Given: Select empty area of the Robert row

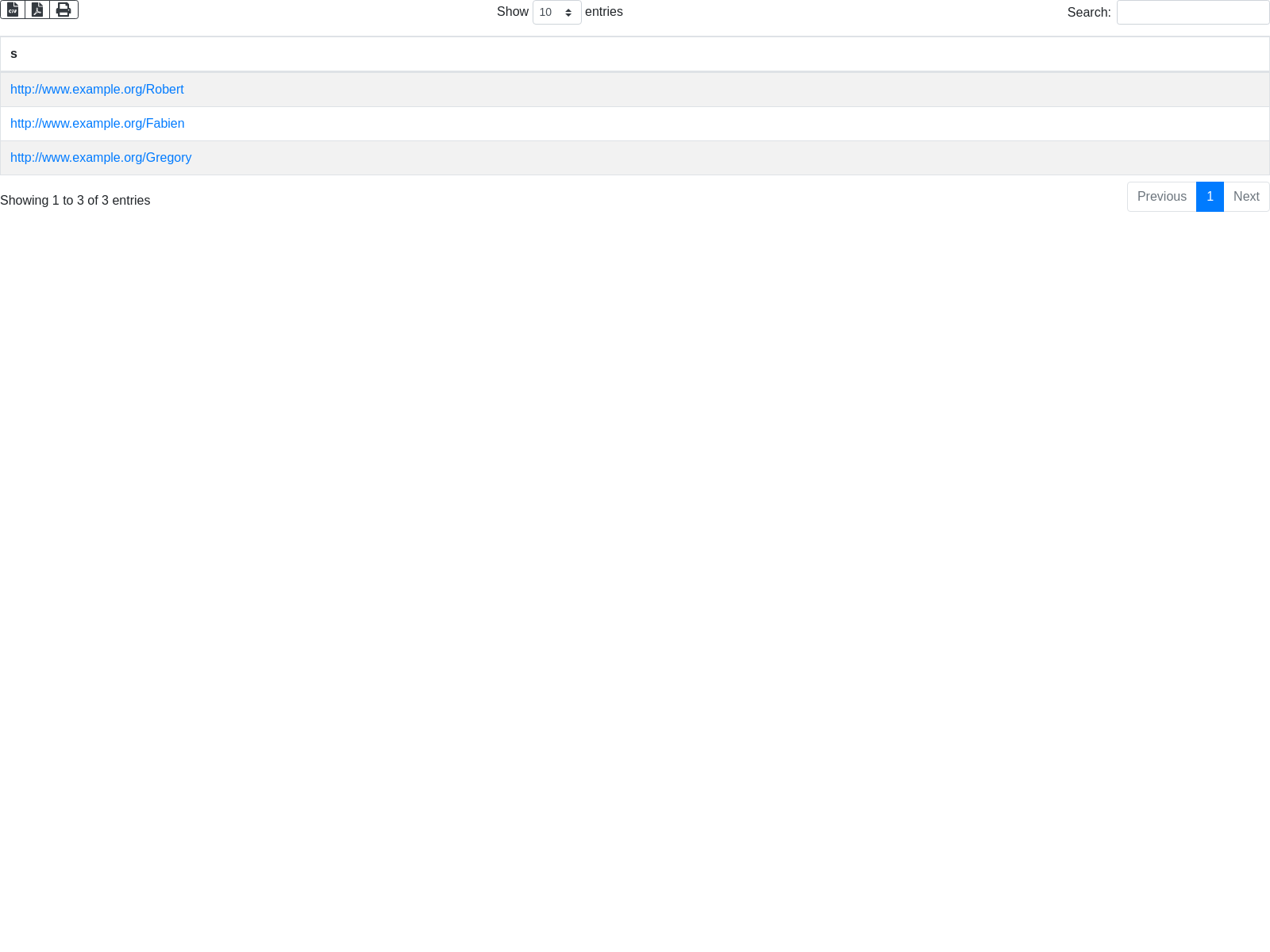Looking at the screenshot, I should 714,90.
